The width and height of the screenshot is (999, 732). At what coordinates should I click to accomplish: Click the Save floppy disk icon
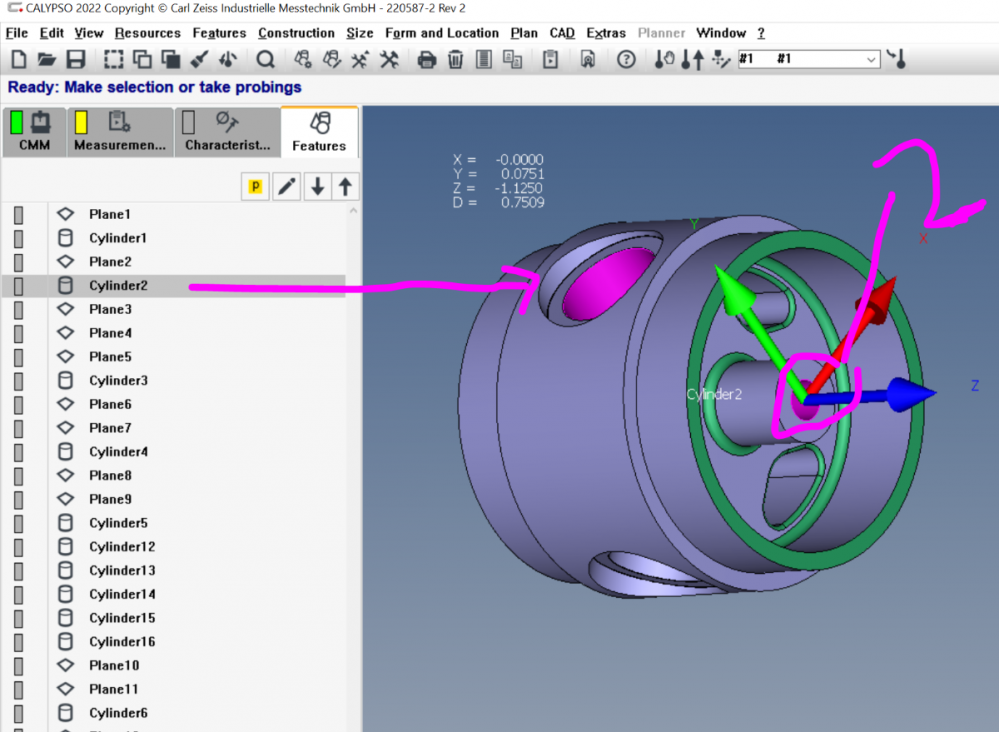click(x=76, y=59)
